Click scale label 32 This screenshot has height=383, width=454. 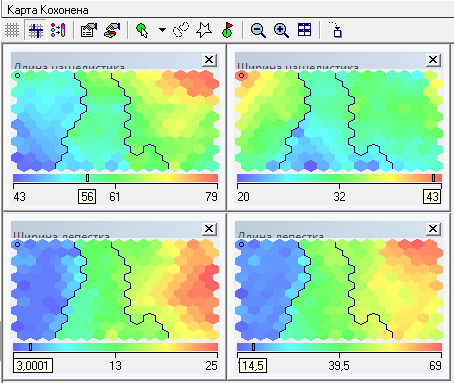[x=339, y=197]
